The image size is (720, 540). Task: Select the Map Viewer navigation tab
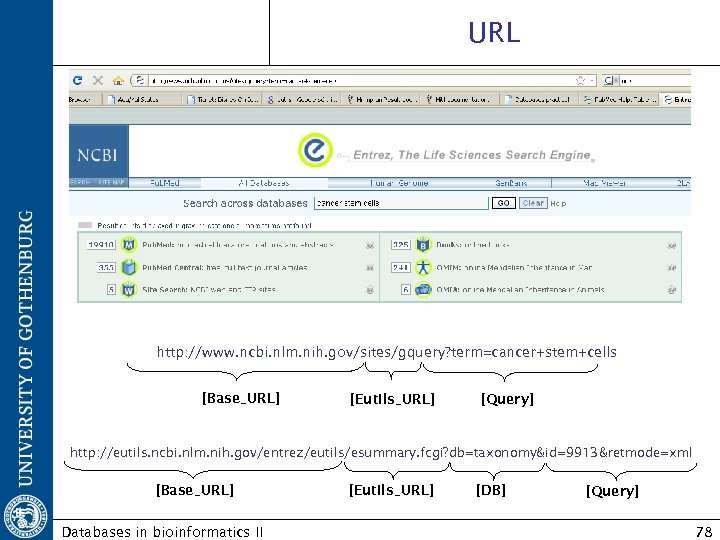point(604,183)
